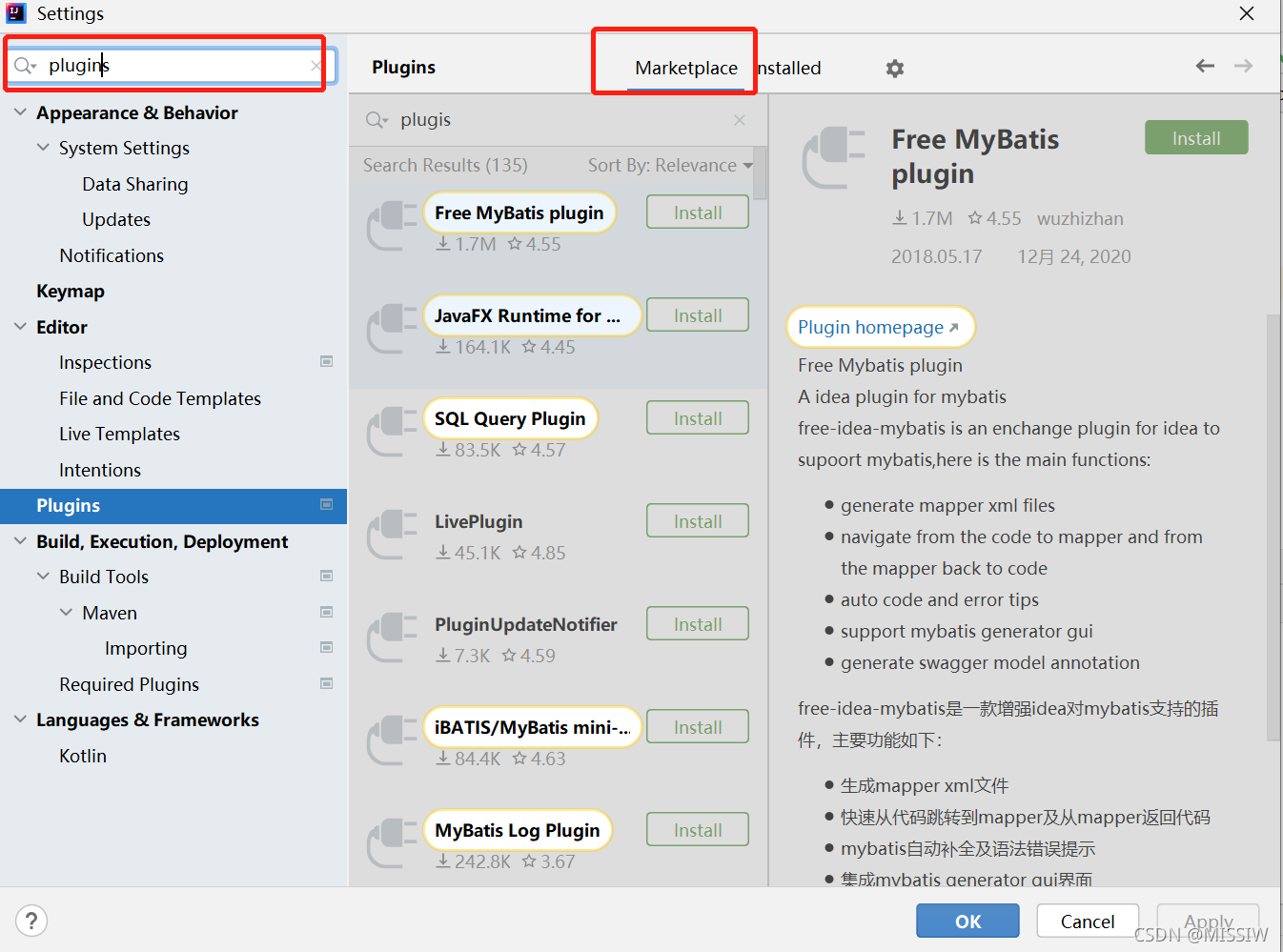
Task: Select Data Sharing in settings tree
Action: (x=134, y=184)
